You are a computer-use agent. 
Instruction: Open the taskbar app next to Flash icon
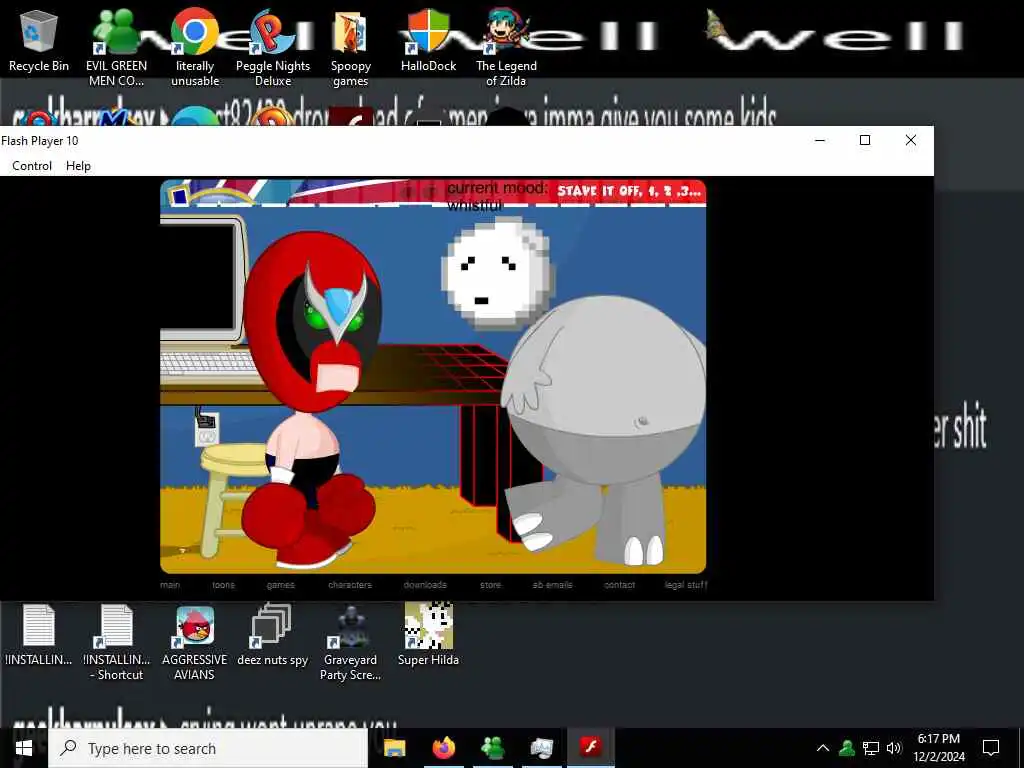point(542,748)
